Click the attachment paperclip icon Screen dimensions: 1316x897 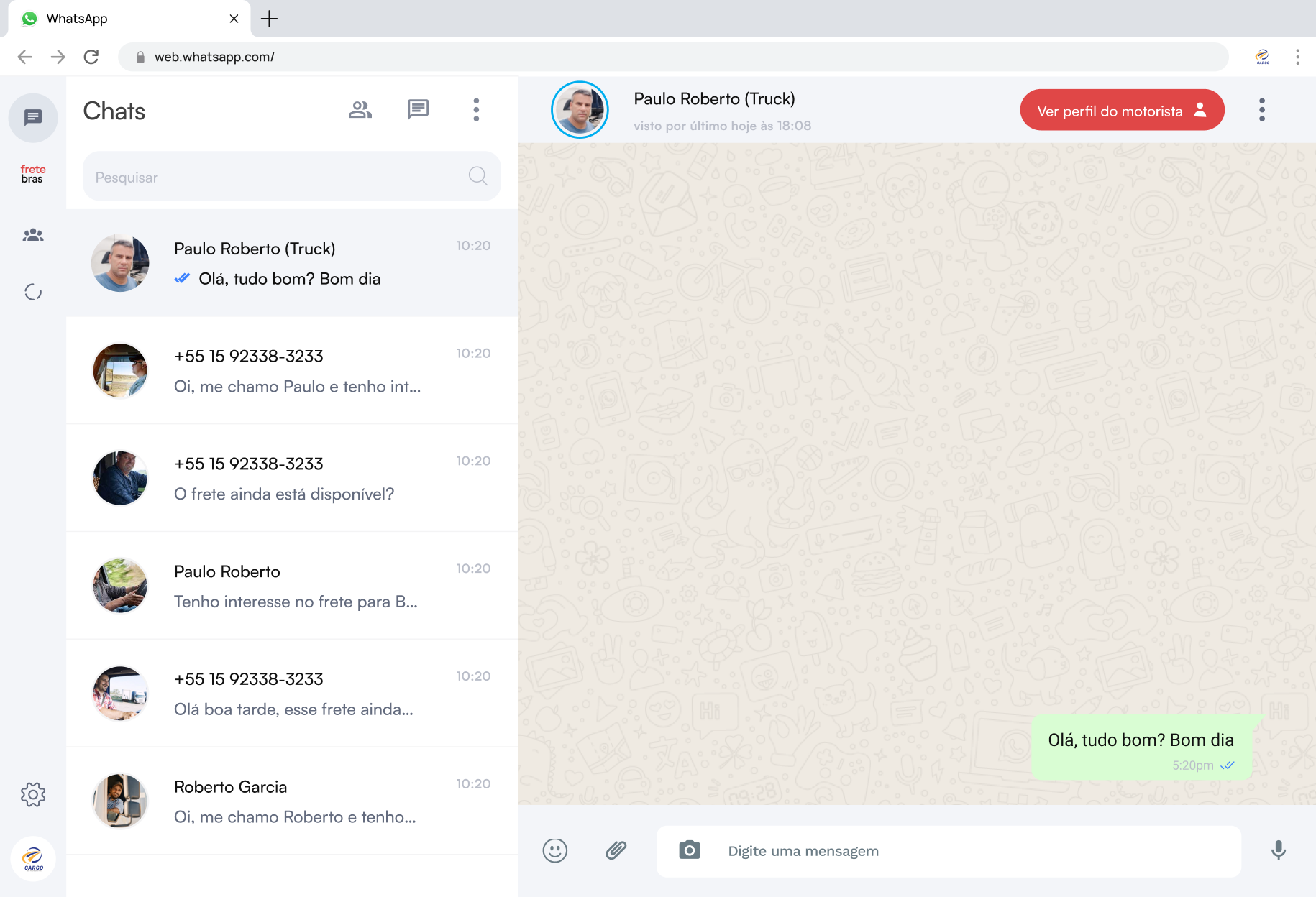(x=616, y=851)
